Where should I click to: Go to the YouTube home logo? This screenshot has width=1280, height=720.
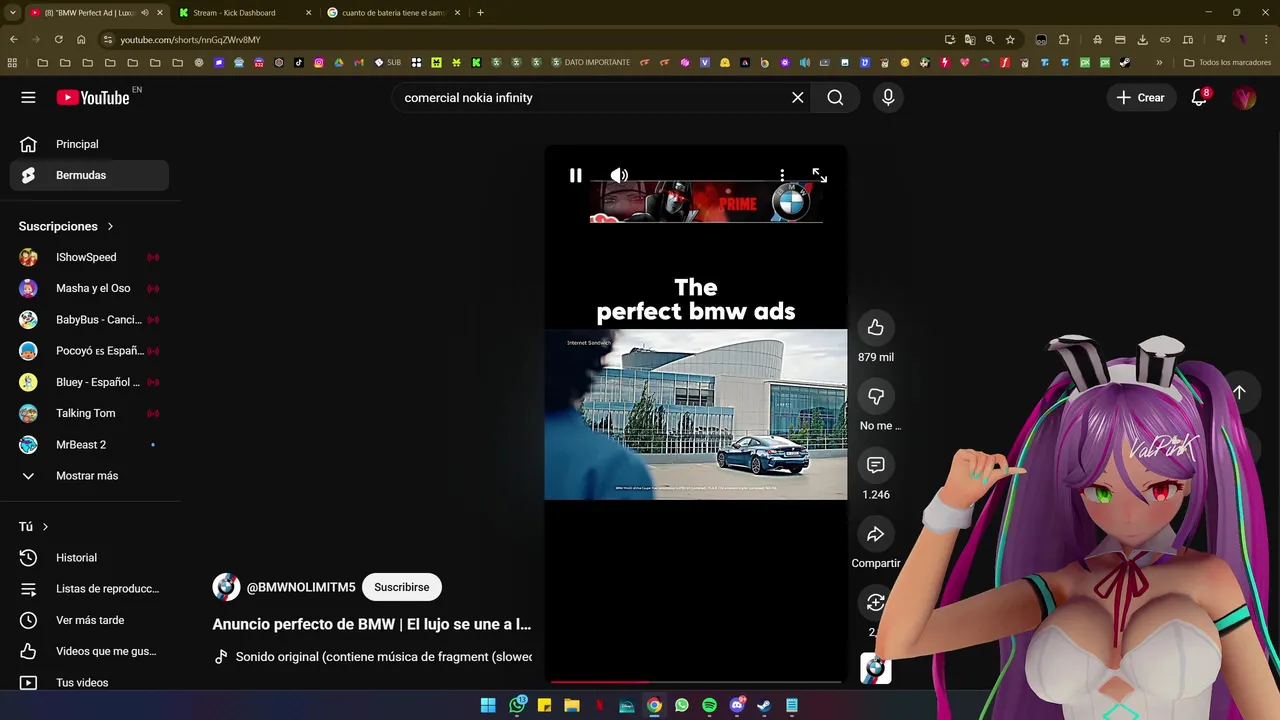(93, 97)
